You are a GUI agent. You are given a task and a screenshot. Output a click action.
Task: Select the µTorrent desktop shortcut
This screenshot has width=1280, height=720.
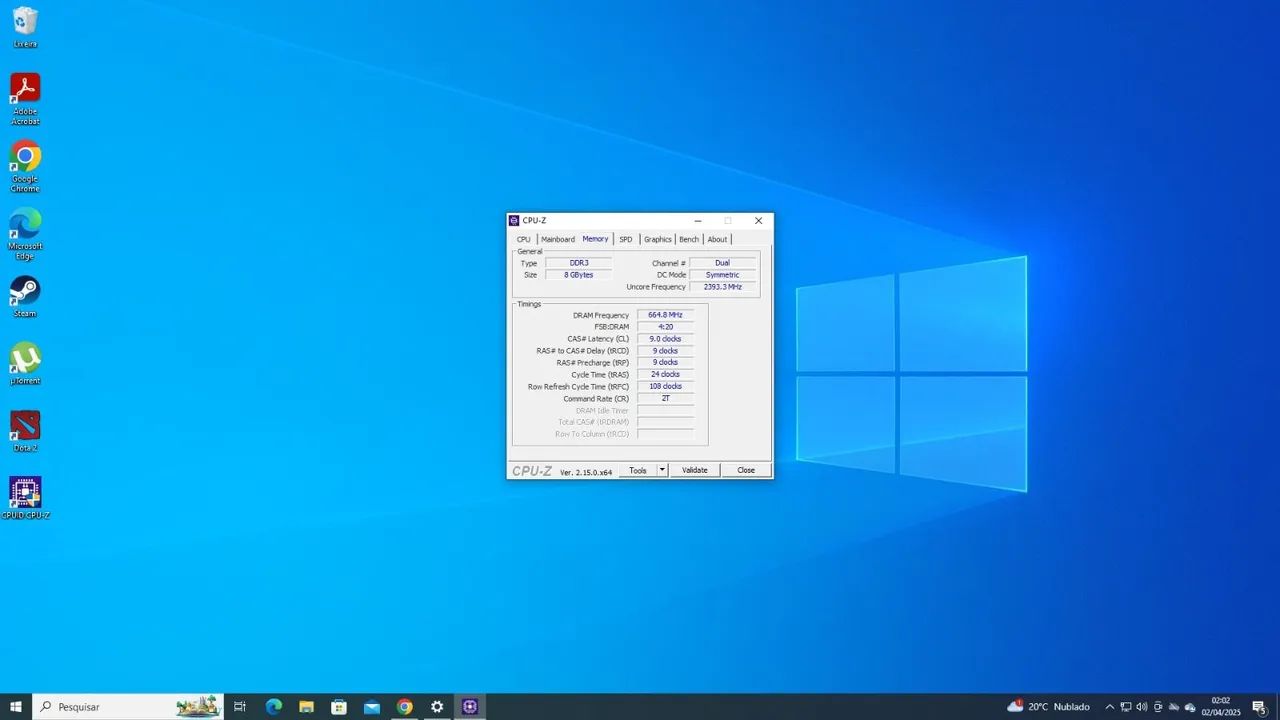tap(25, 364)
